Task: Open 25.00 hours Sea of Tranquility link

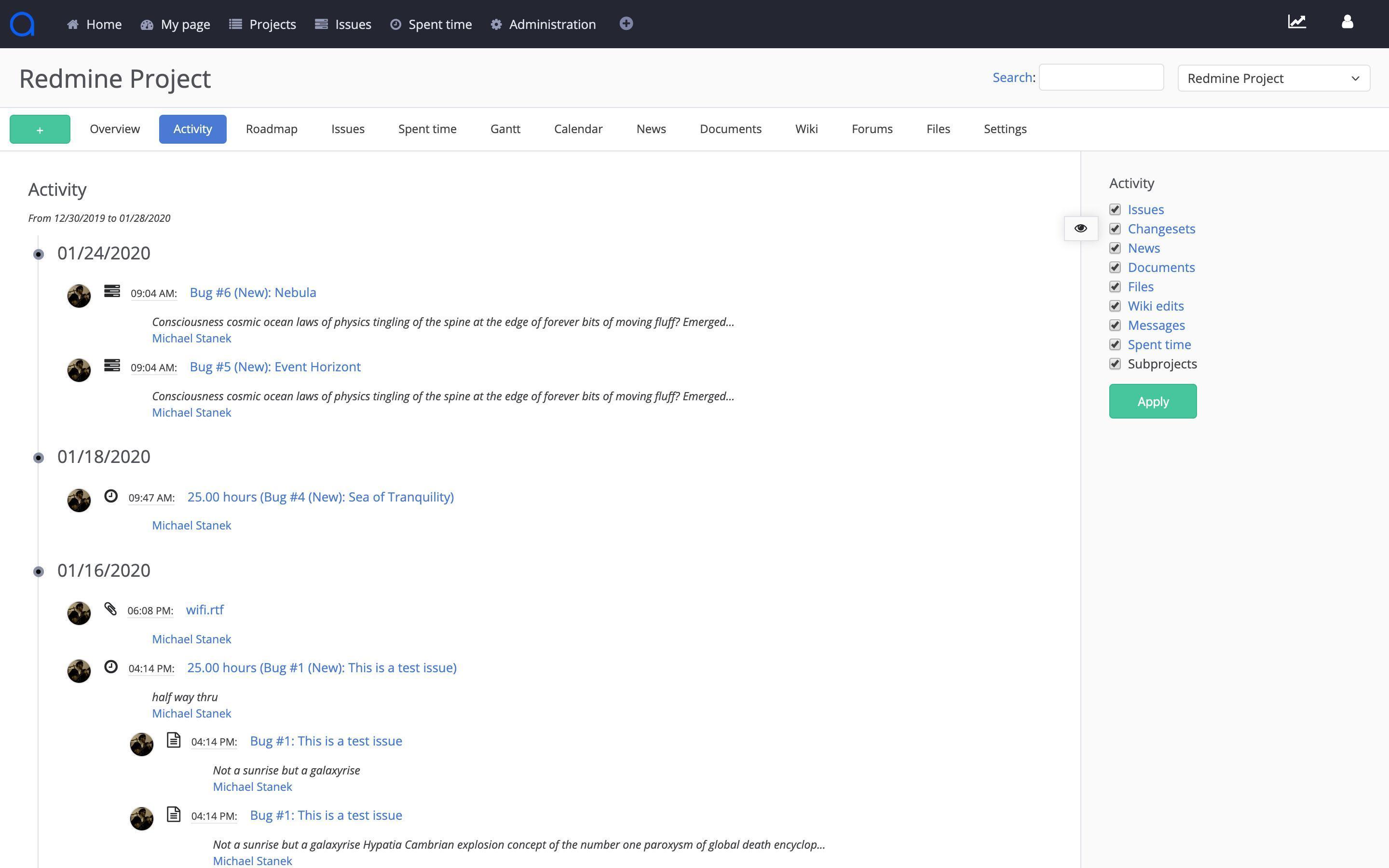Action: pos(320,497)
